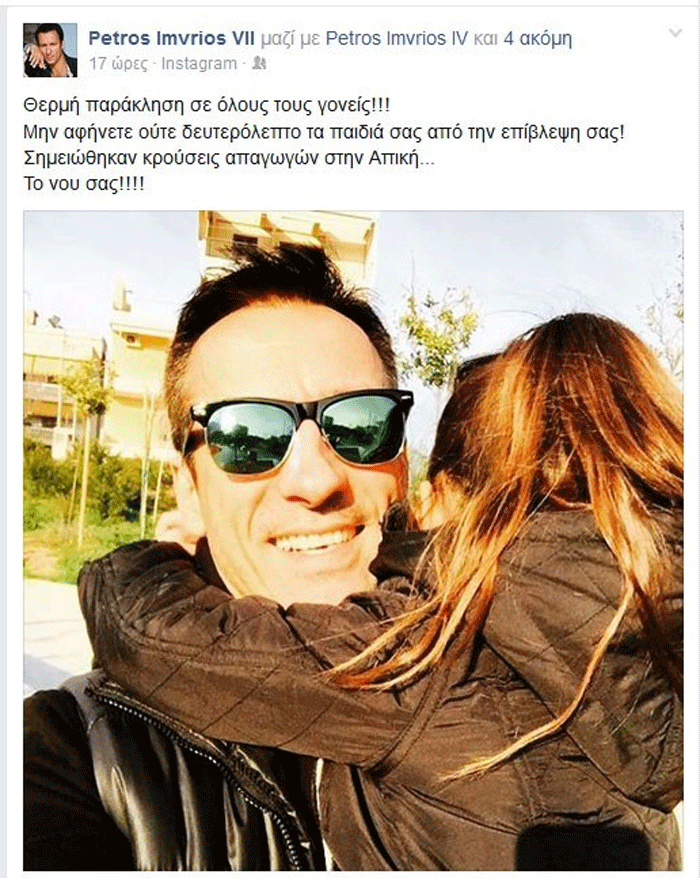The height and width of the screenshot is (878, 700).
Task: Open the post options dropdown arrow
Action: click(x=675, y=34)
